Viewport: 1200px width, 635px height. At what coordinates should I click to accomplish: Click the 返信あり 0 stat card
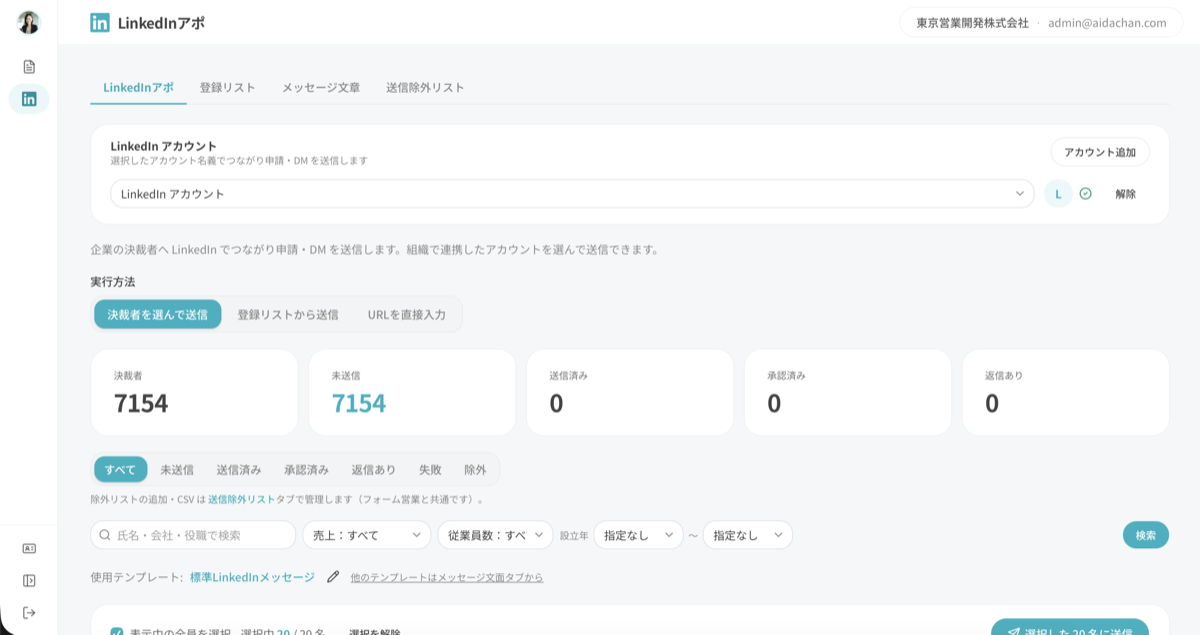pos(1066,392)
